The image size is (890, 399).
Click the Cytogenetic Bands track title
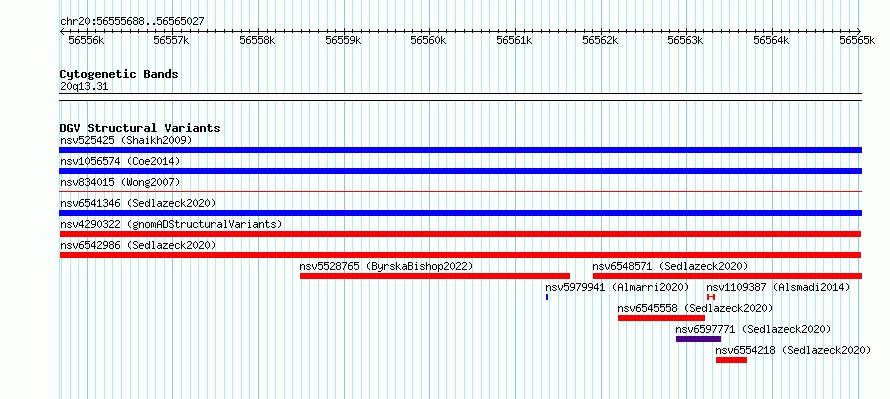[119, 74]
